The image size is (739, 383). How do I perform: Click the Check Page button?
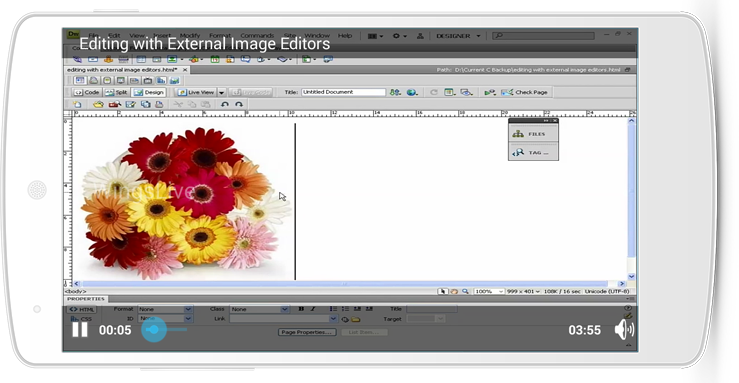coord(525,92)
